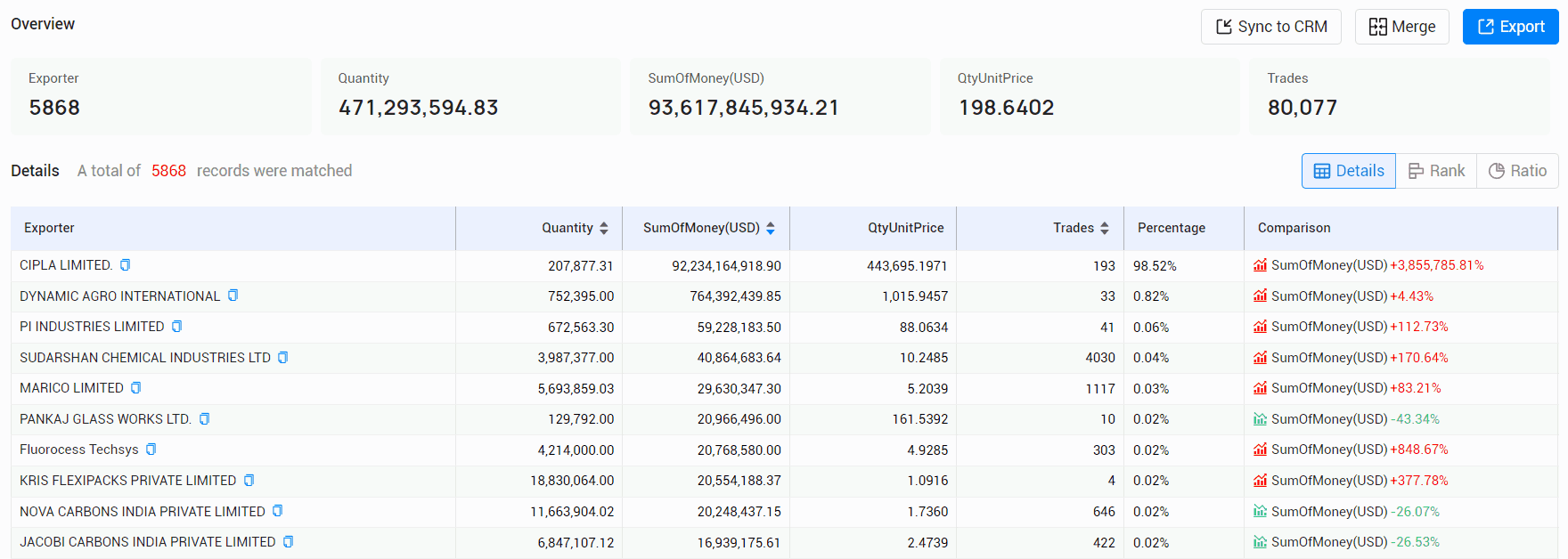Switch to the Ratio view tab
This screenshot has width=1568, height=559.
pyautogui.click(x=1518, y=171)
